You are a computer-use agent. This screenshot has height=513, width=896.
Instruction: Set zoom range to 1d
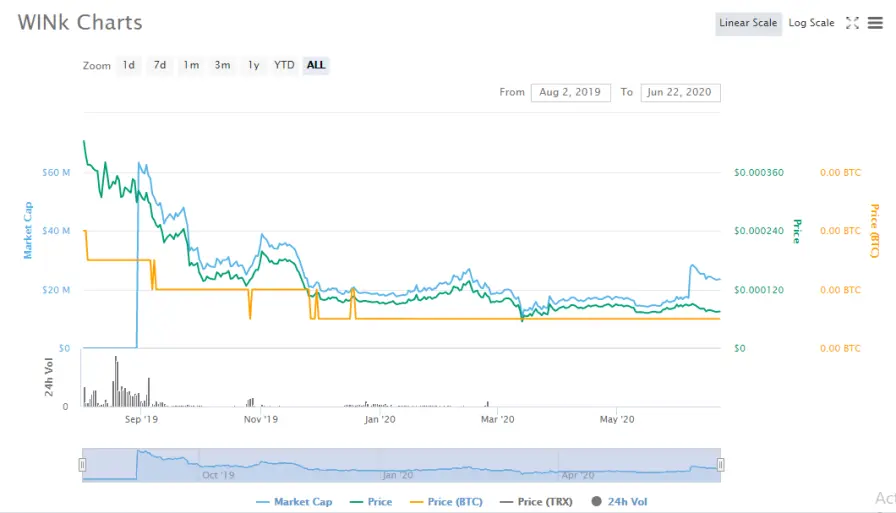point(129,65)
